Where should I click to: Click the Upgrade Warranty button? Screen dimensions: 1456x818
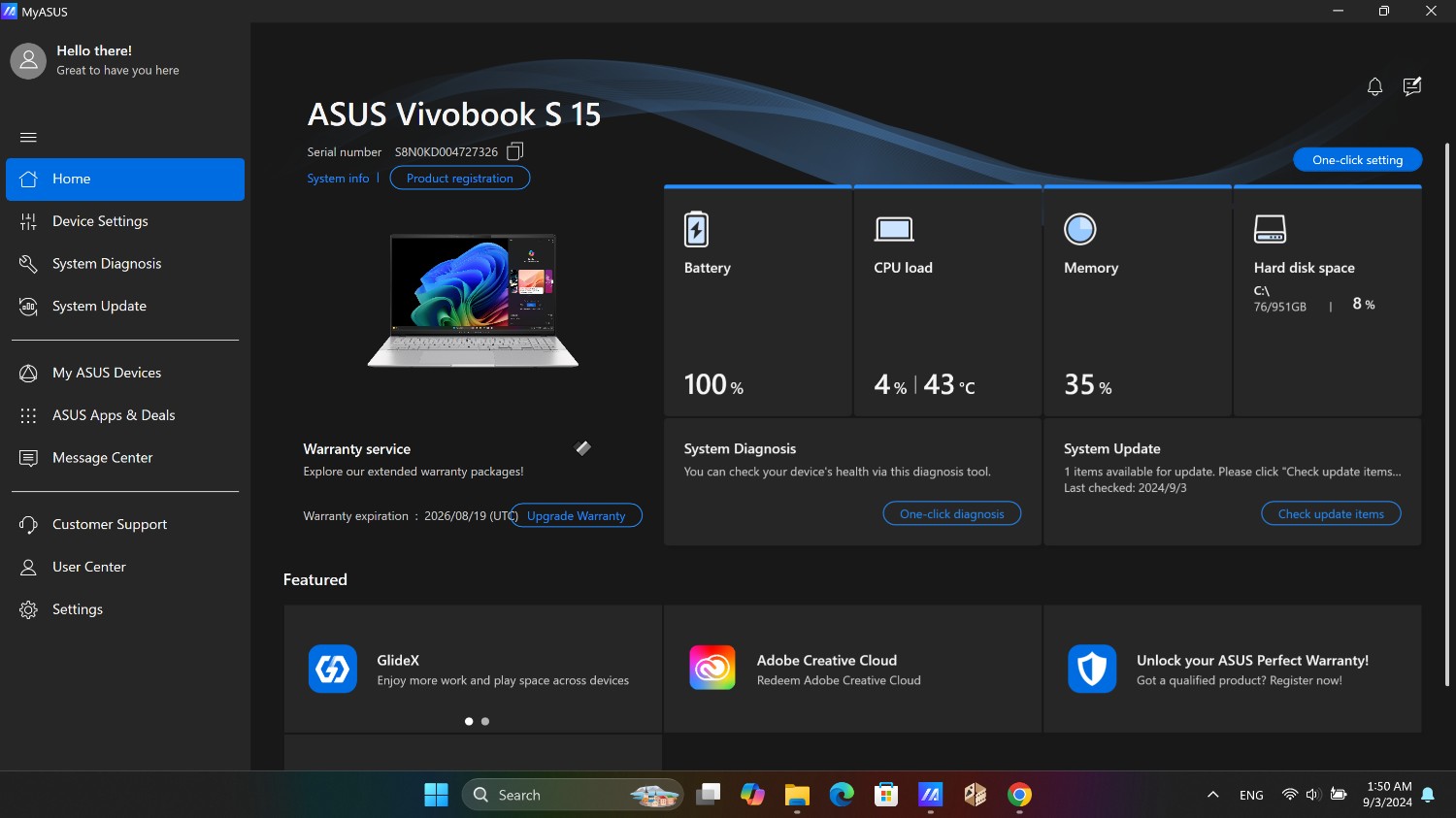pyautogui.click(x=577, y=516)
